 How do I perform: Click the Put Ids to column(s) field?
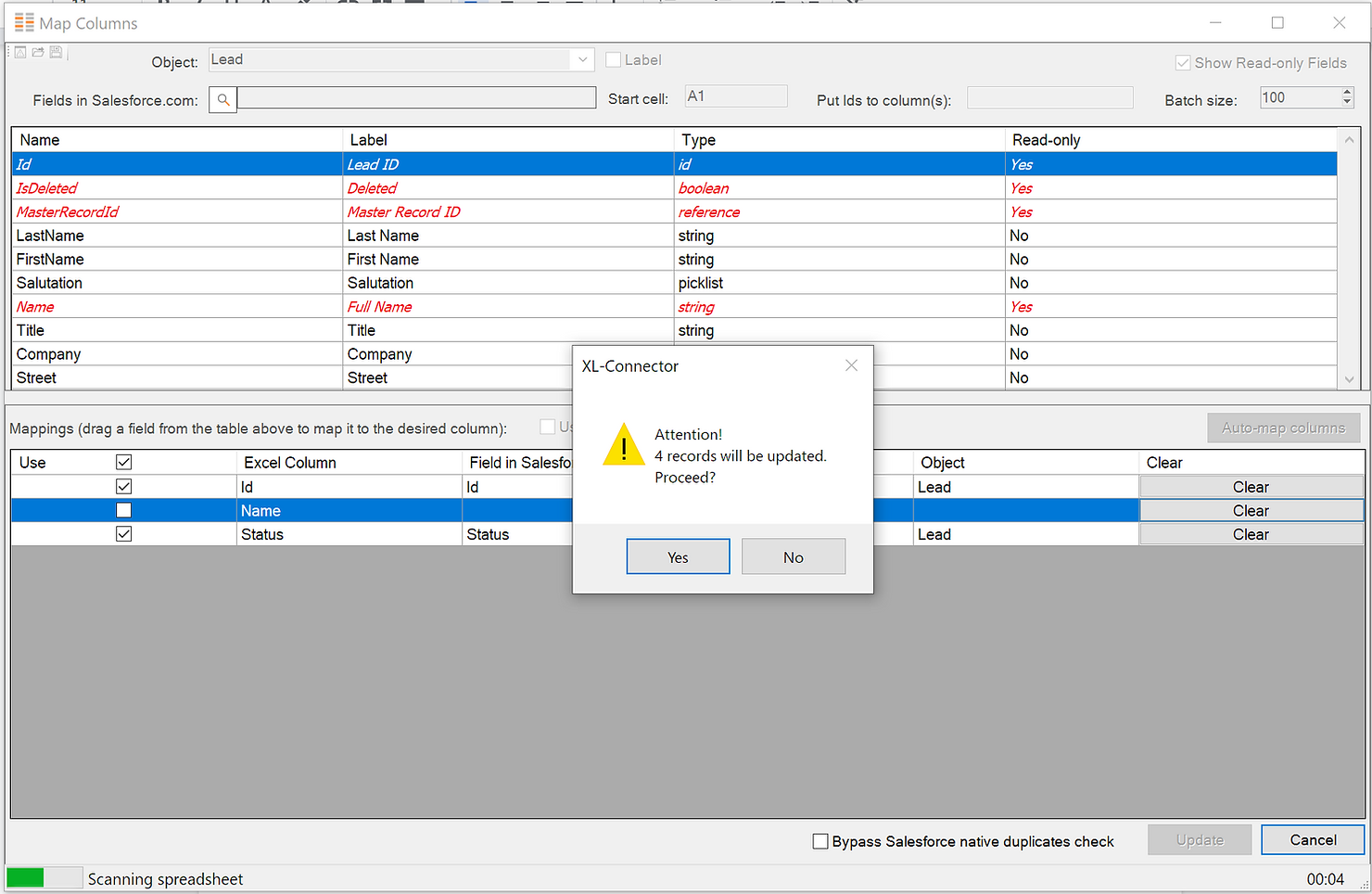(1049, 97)
